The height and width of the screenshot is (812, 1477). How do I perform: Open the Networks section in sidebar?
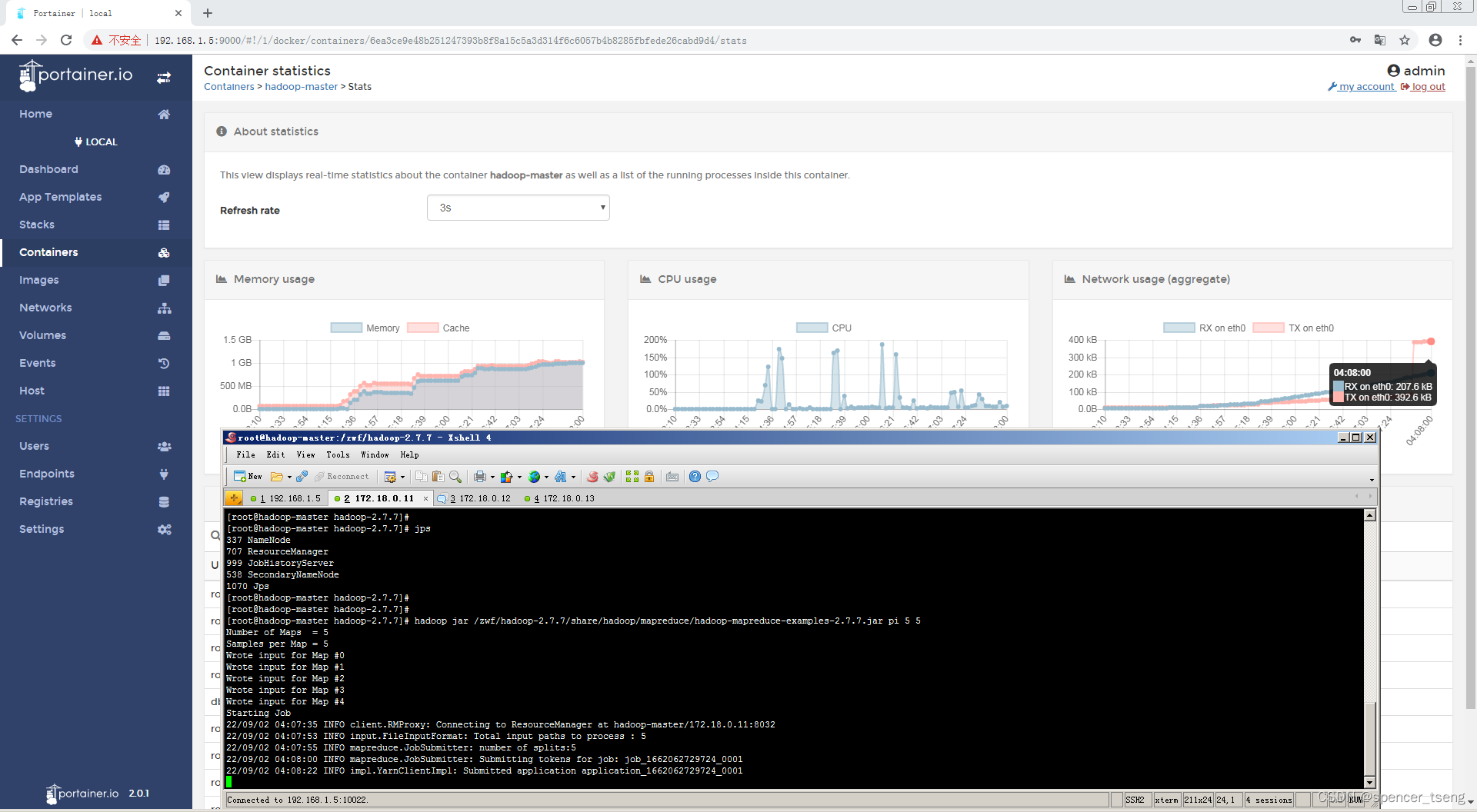coord(45,308)
